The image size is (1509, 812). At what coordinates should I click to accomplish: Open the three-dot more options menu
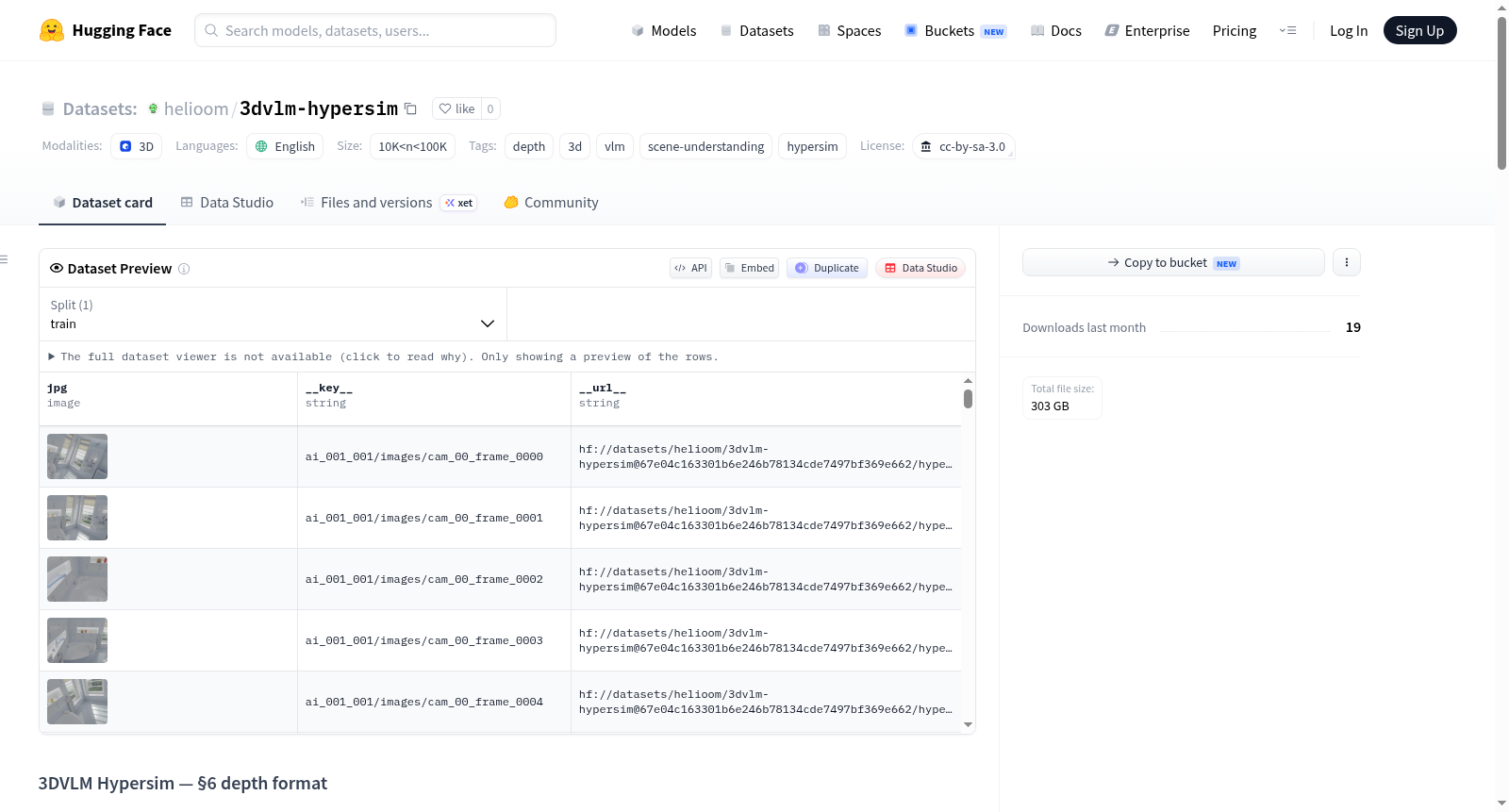(x=1347, y=262)
